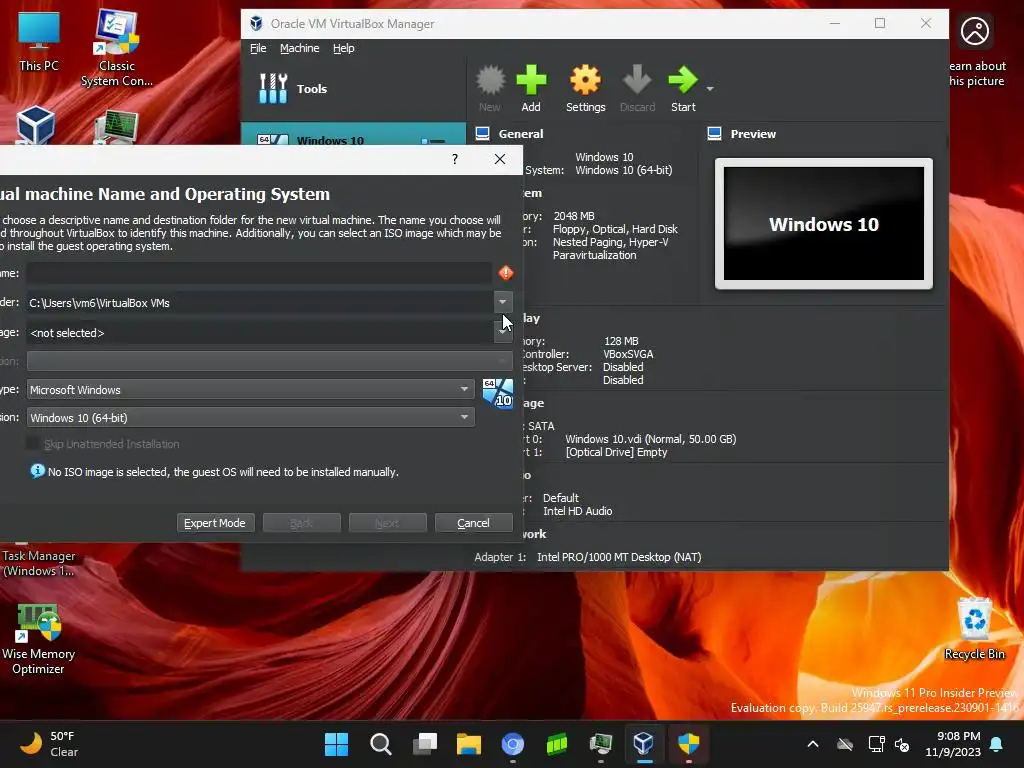Click the Back button in the wizard
The image size is (1024, 768).
[301, 523]
